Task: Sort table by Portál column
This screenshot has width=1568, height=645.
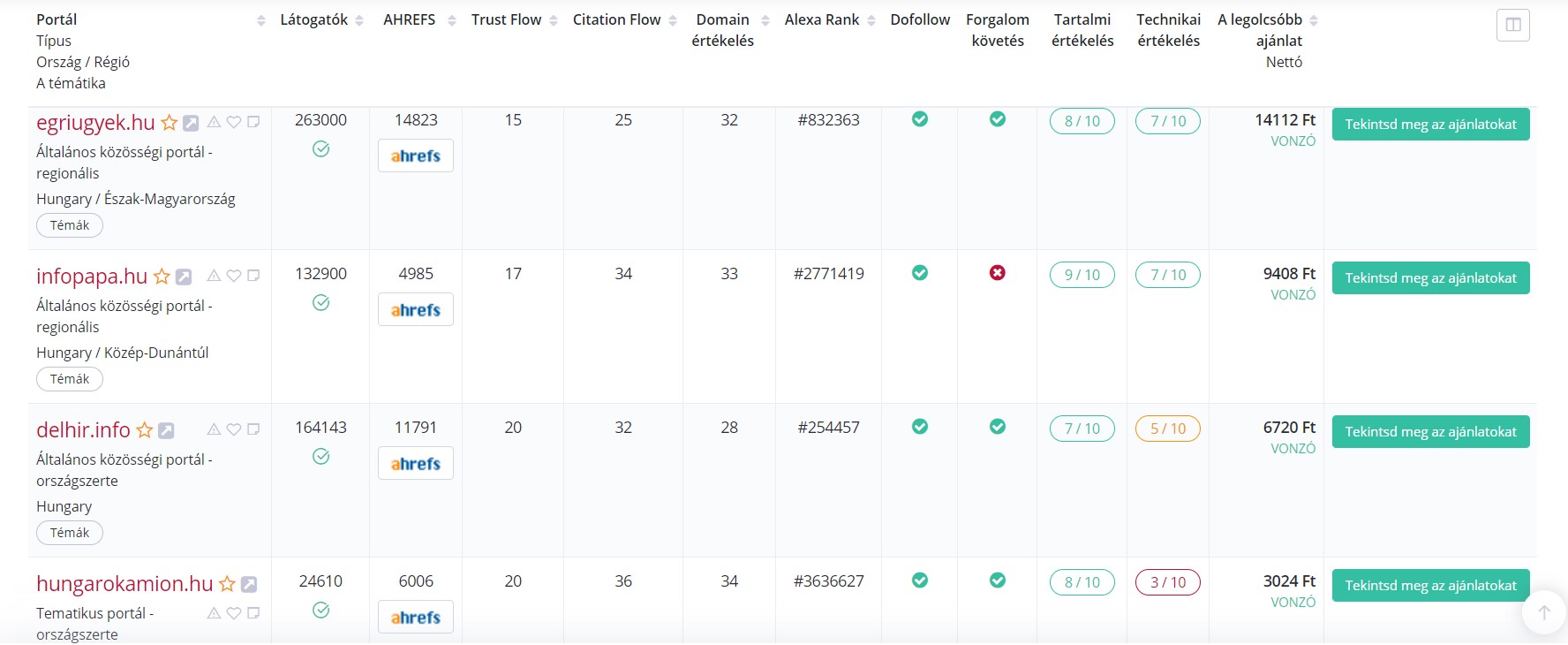Action: click(x=261, y=20)
